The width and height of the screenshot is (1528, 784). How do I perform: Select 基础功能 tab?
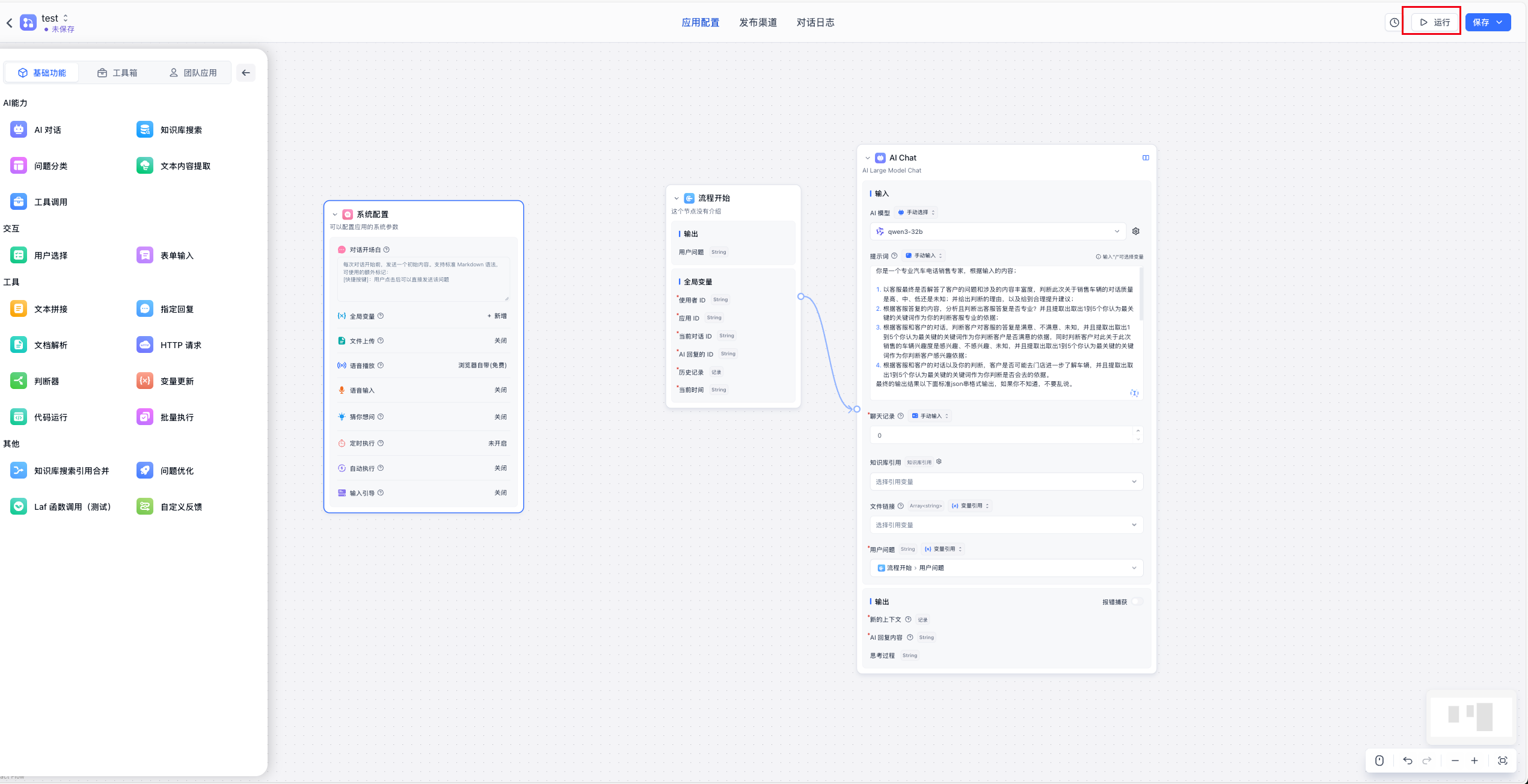42,73
